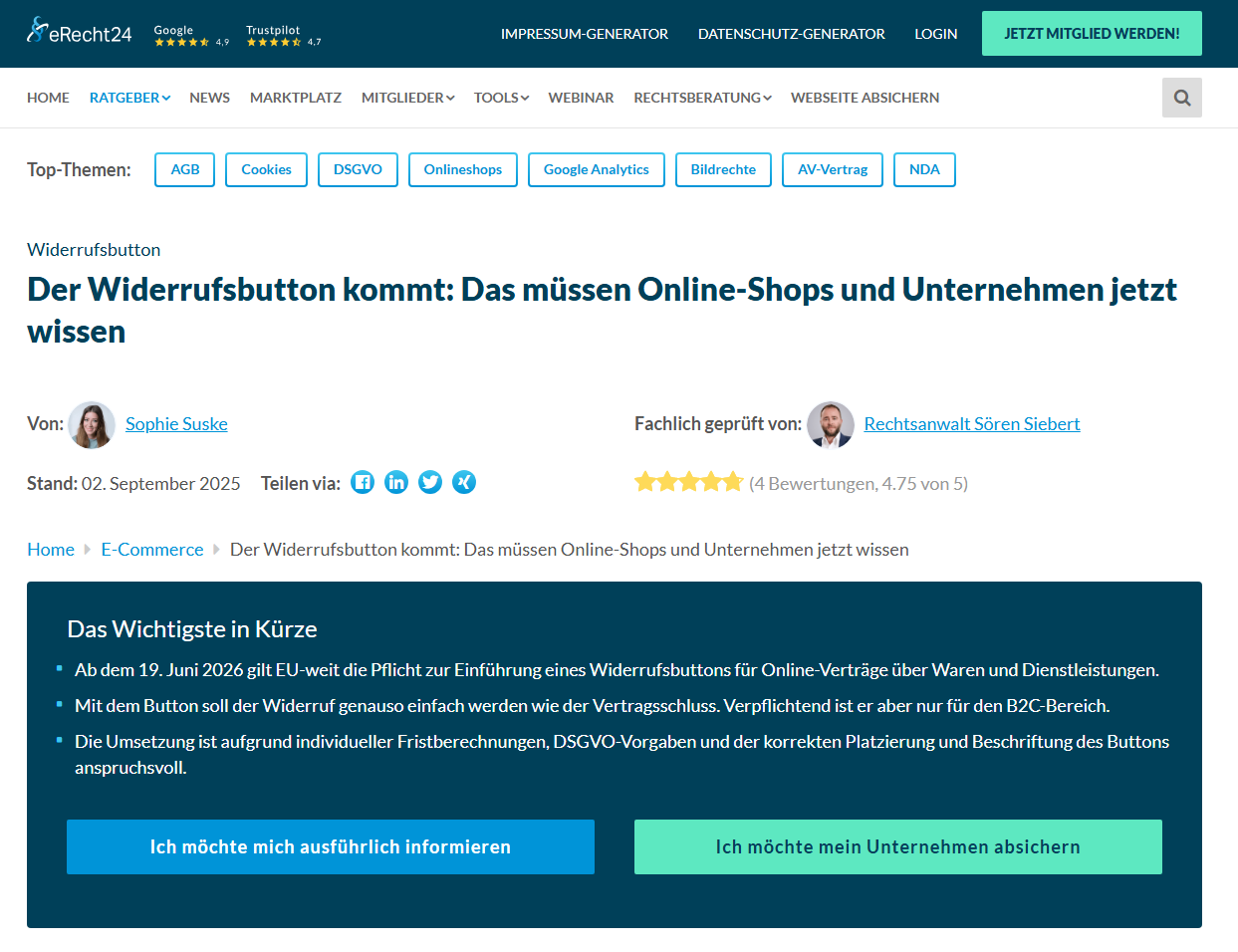This screenshot has width=1238, height=952.
Task: Open the Marktplatz menu item
Action: 296,98
